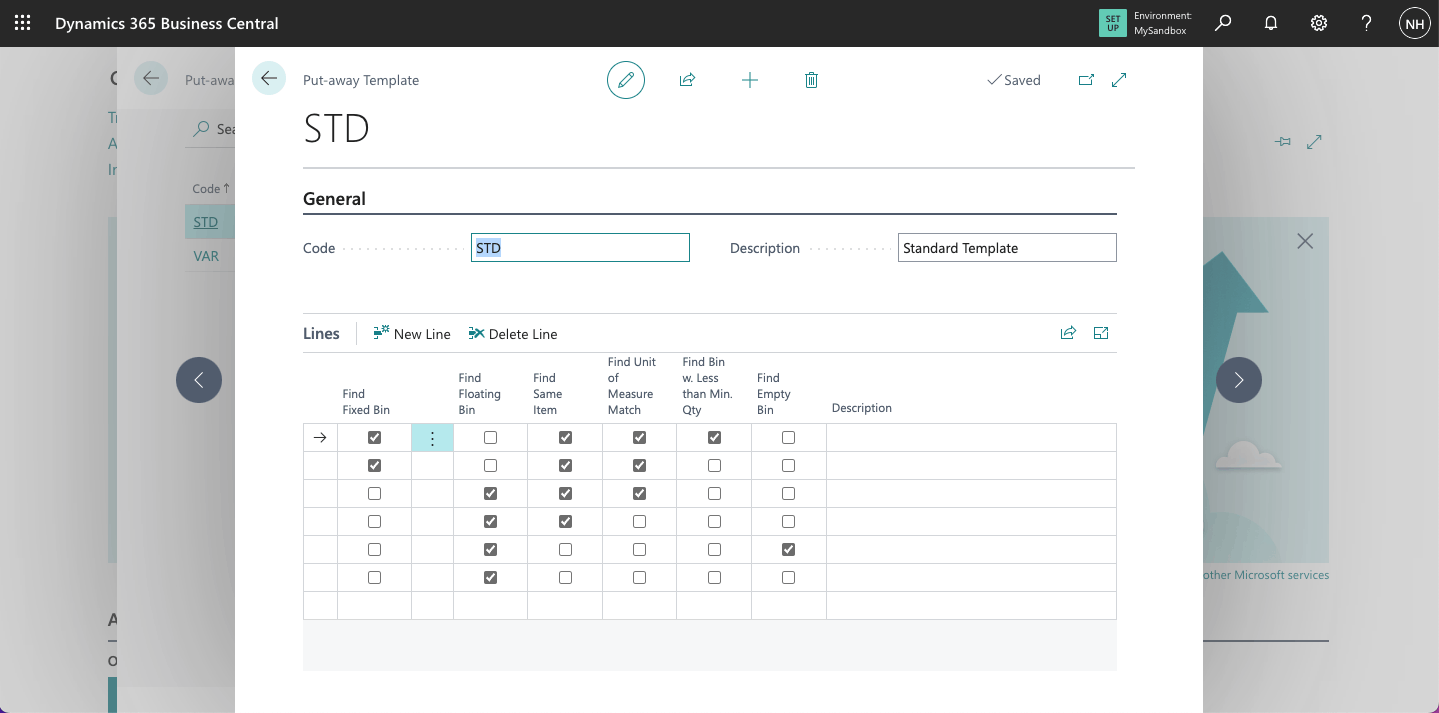Click the trash can delete icon
Screen dimensions: 1439x713
point(811,80)
